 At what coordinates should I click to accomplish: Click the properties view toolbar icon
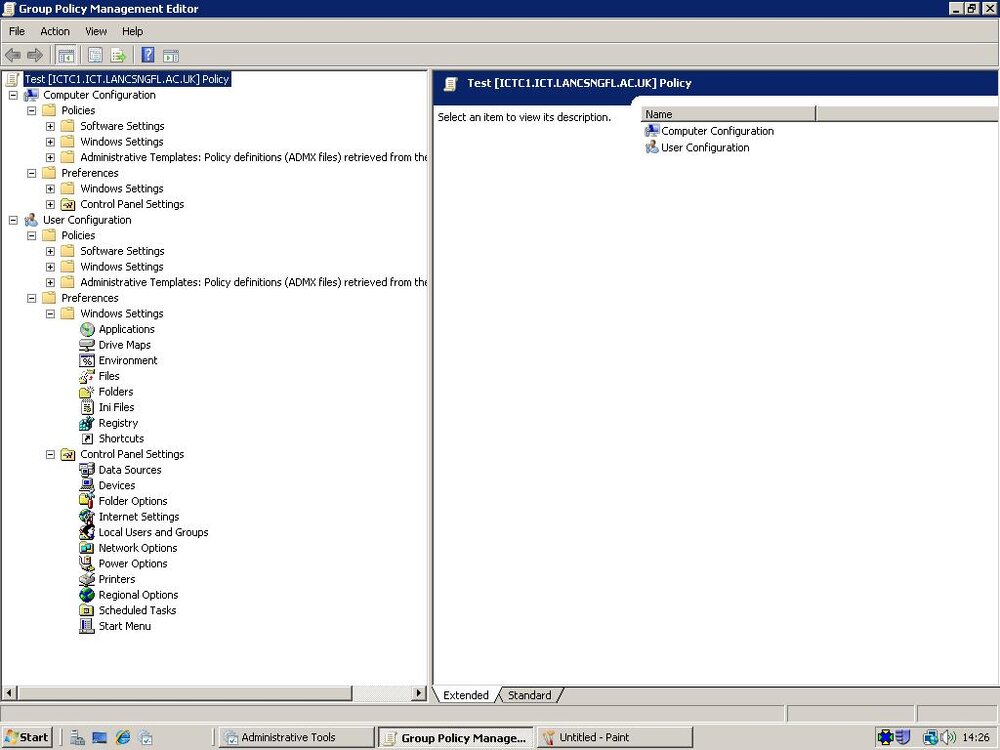95,55
